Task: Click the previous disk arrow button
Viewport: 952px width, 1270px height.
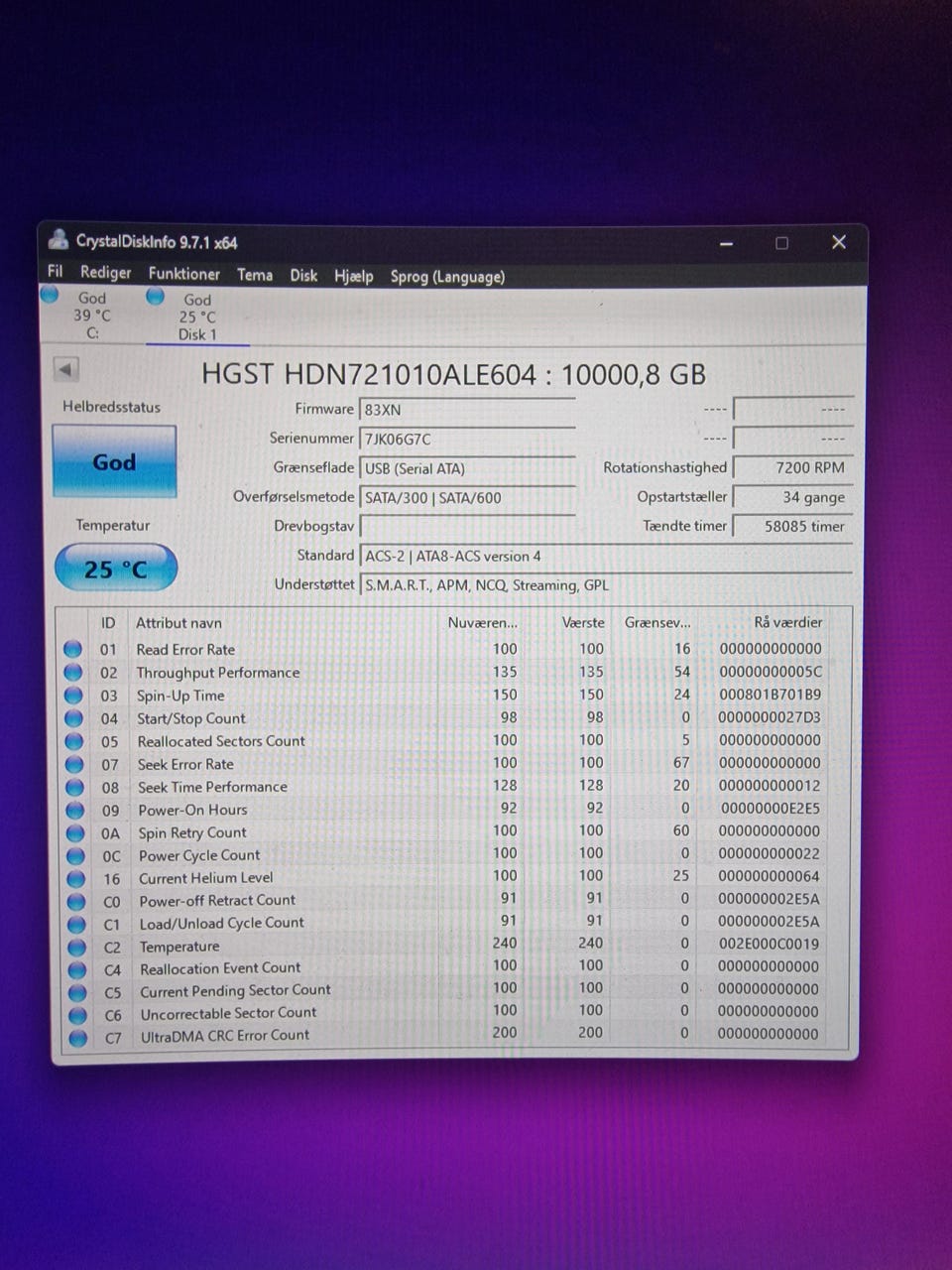Action: [66, 370]
